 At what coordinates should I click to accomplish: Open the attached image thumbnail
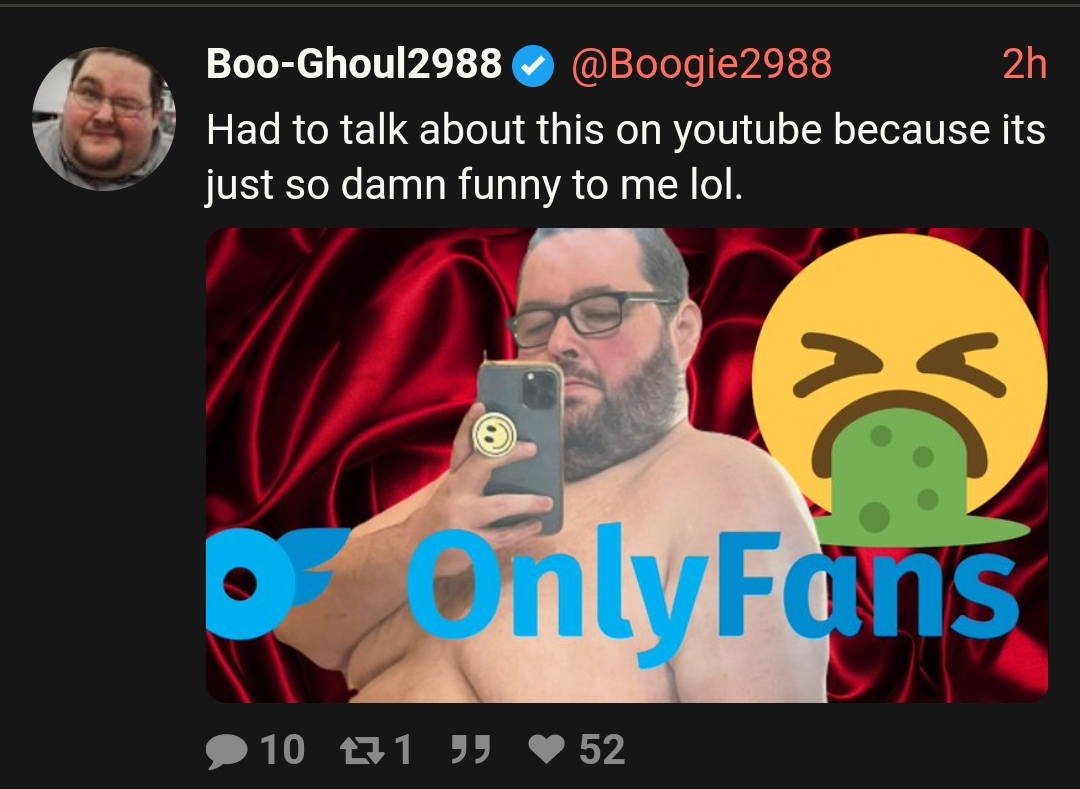pos(627,465)
